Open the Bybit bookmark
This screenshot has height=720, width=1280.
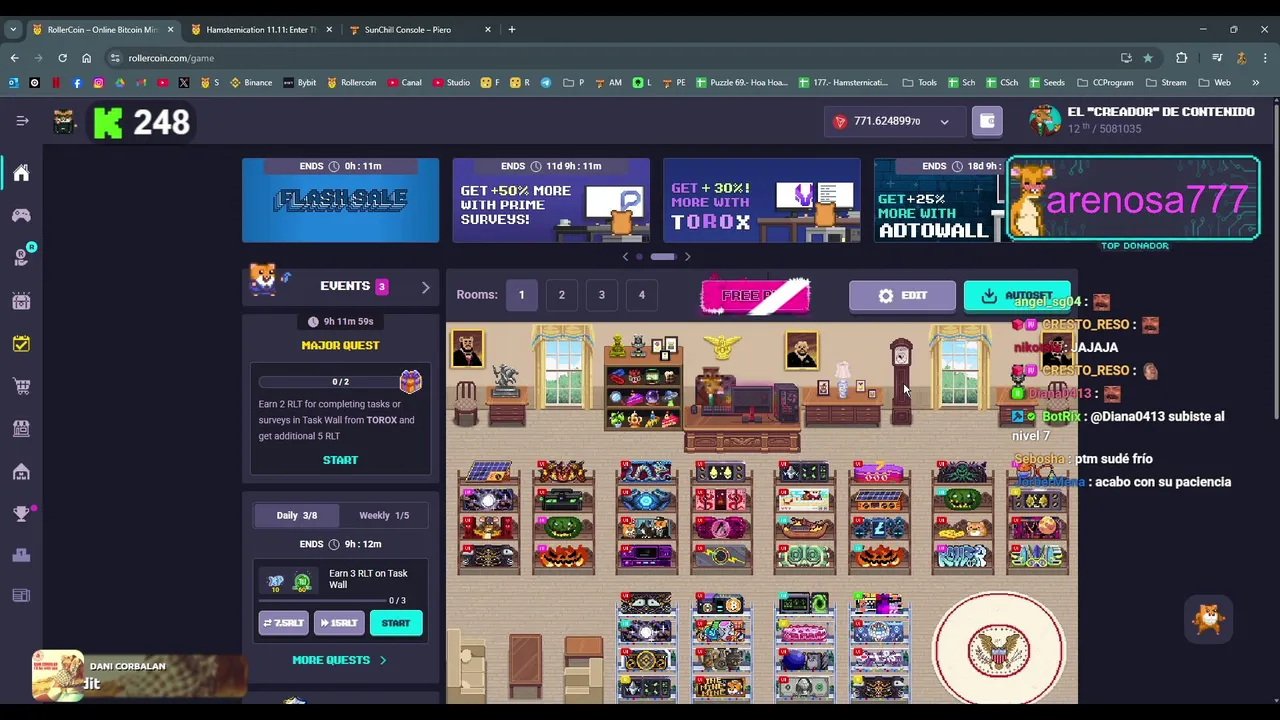[300, 83]
